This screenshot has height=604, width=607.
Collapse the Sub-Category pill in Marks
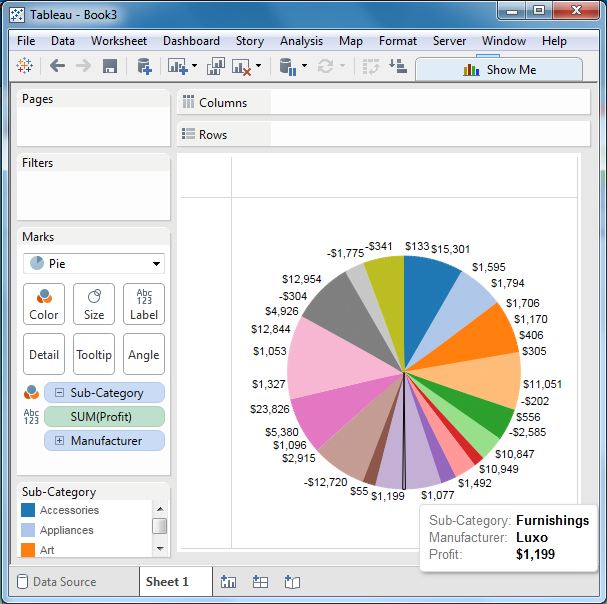[x=59, y=393]
